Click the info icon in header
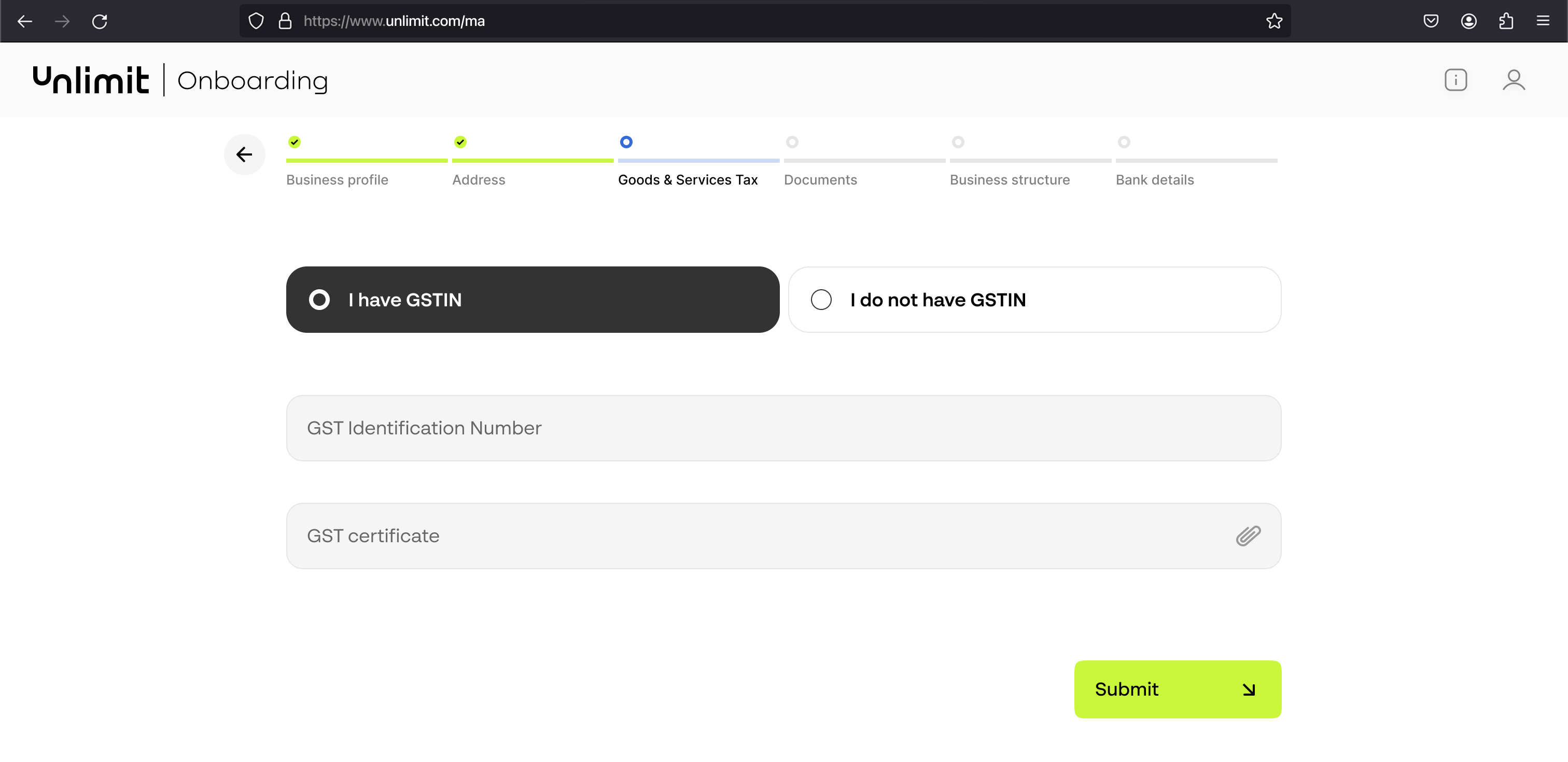 1455,80
